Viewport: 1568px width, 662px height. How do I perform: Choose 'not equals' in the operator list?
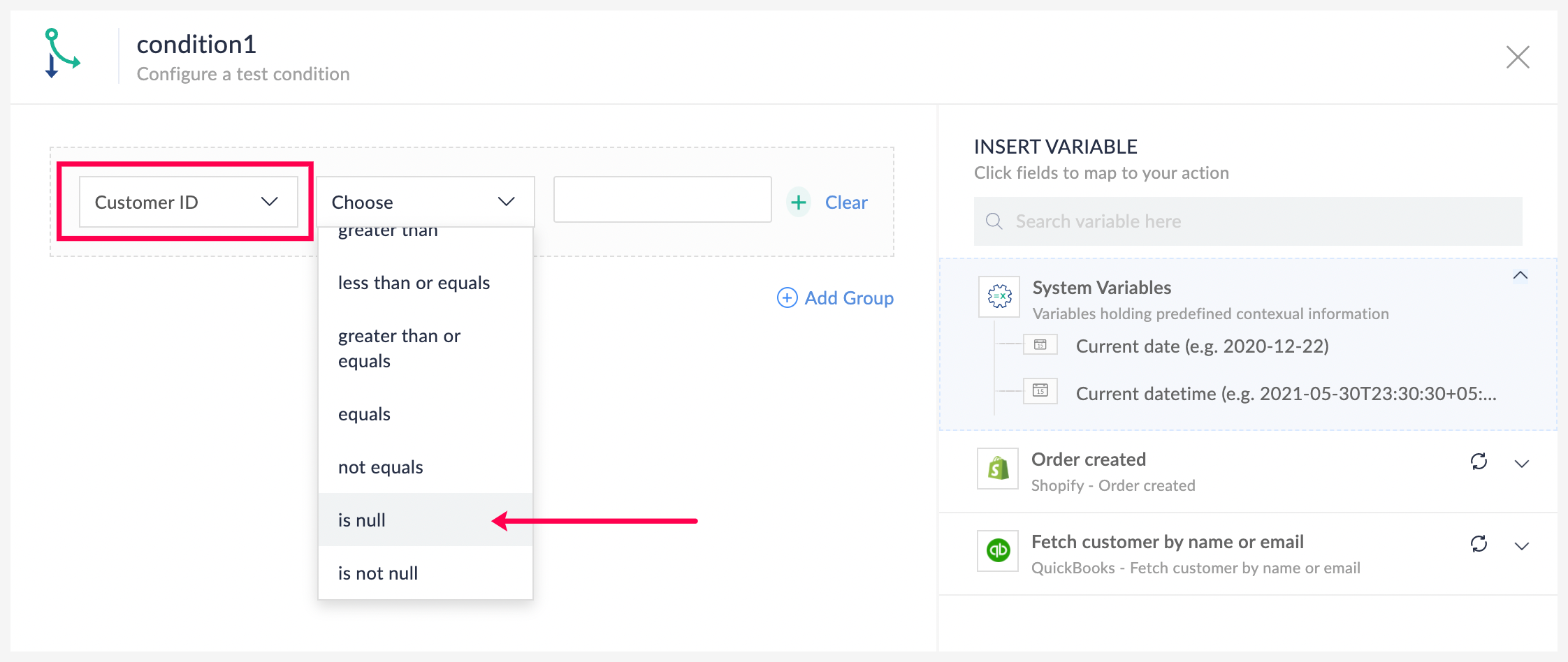pyautogui.click(x=381, y=467)
